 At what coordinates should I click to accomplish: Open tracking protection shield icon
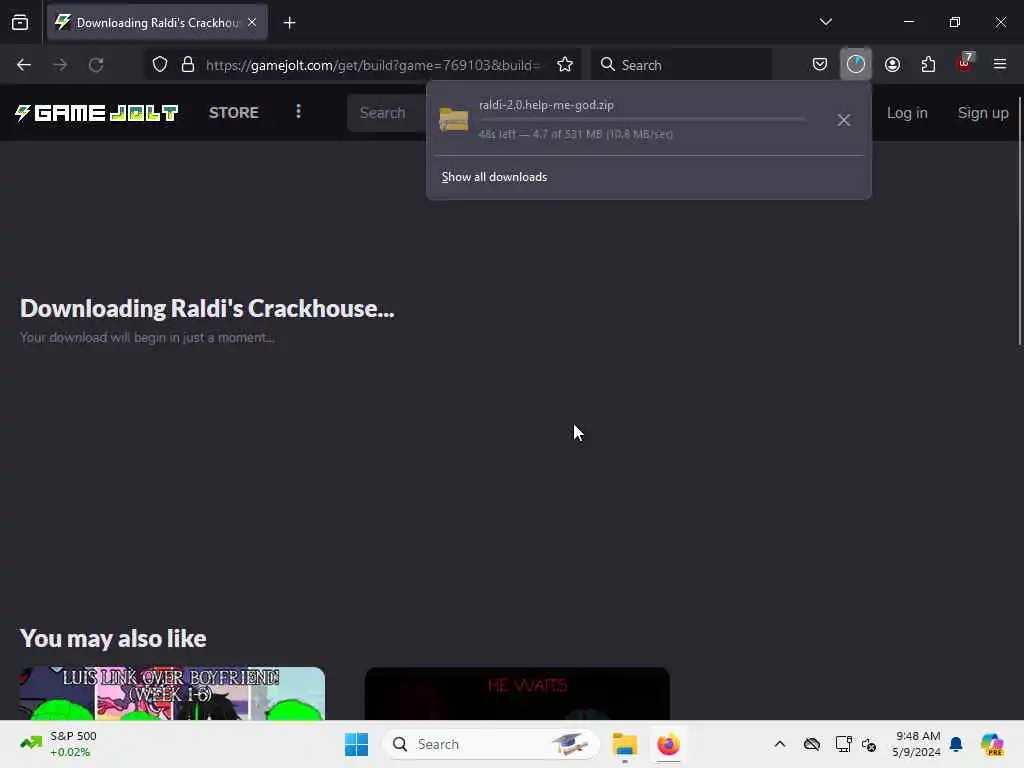click(x=160, y=65)
